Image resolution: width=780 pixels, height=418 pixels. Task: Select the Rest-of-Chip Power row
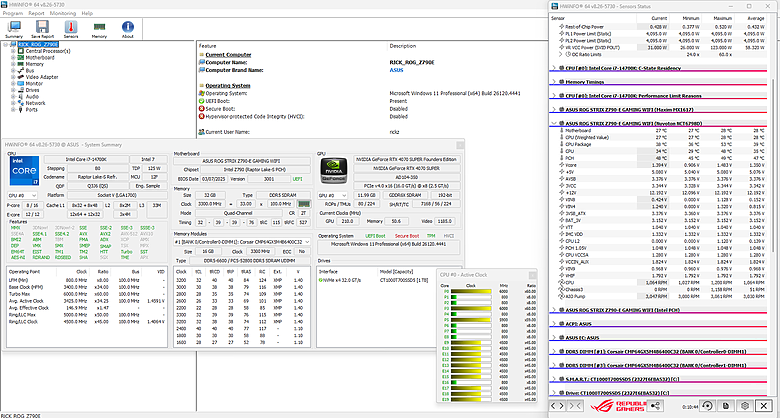click(660, 26)
